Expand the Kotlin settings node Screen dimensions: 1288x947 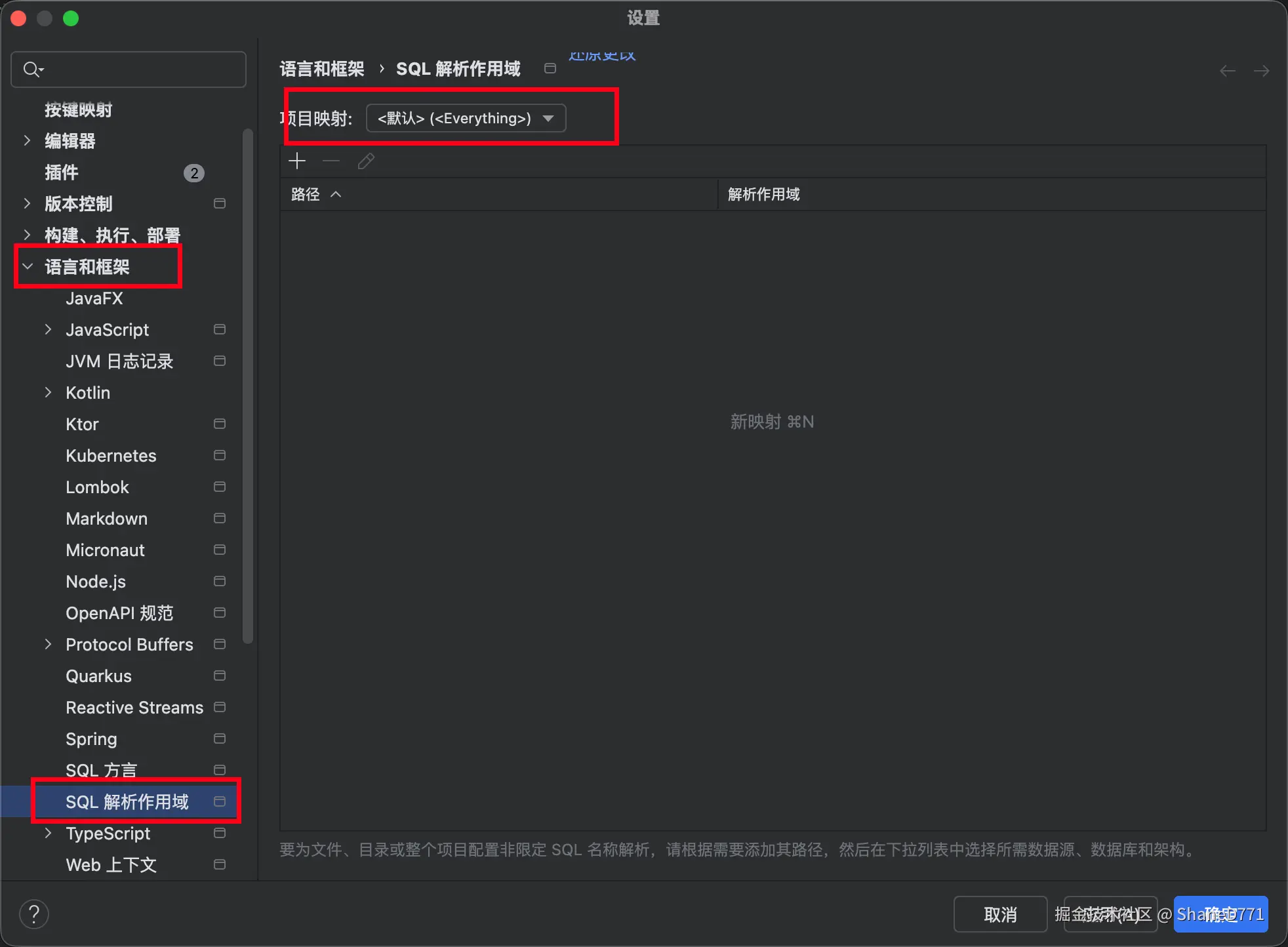[x=48, y=392]
